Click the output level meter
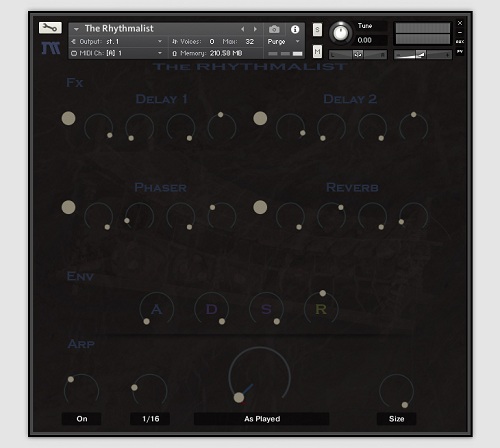Image resolution: width=500 pixels, height=448 pixels. point(423,33)
